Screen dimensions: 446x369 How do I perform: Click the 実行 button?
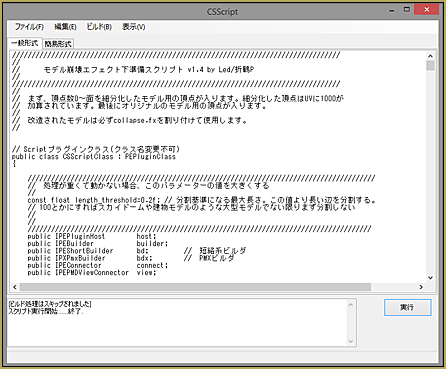[407, 307]
